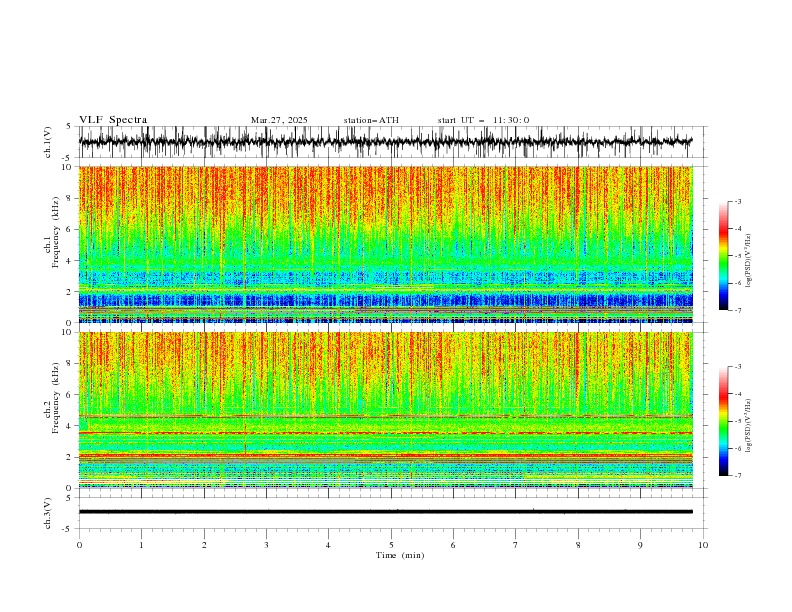Image resolution: width=792 pixels, height=612 pixels.
Task: Click the 'Time (min)' axis label
Action: coord(400,555)
